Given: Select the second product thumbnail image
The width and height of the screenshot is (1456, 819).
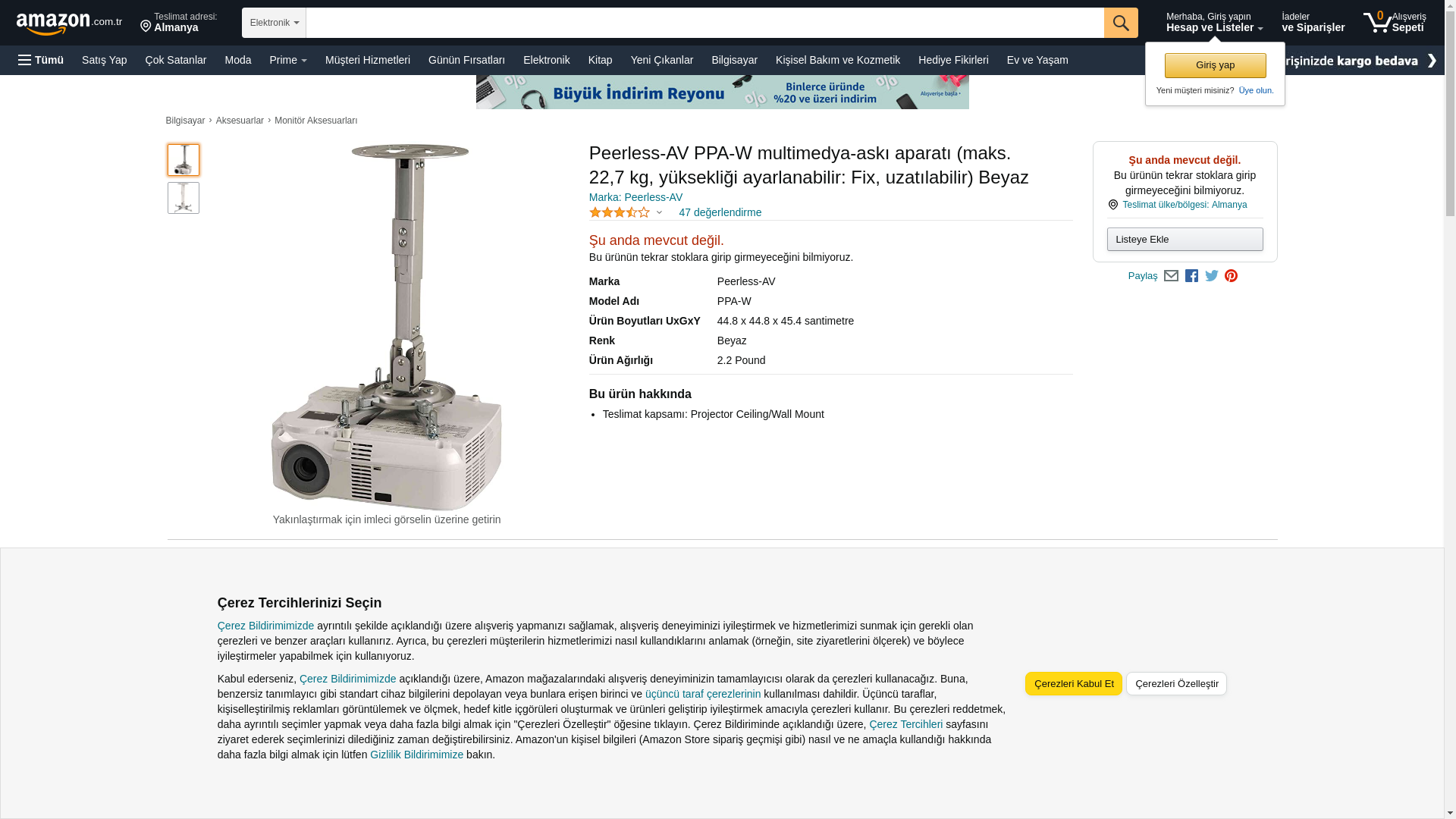Looking at the screenshot, I should pyautogui.click(x=183, y=198).
